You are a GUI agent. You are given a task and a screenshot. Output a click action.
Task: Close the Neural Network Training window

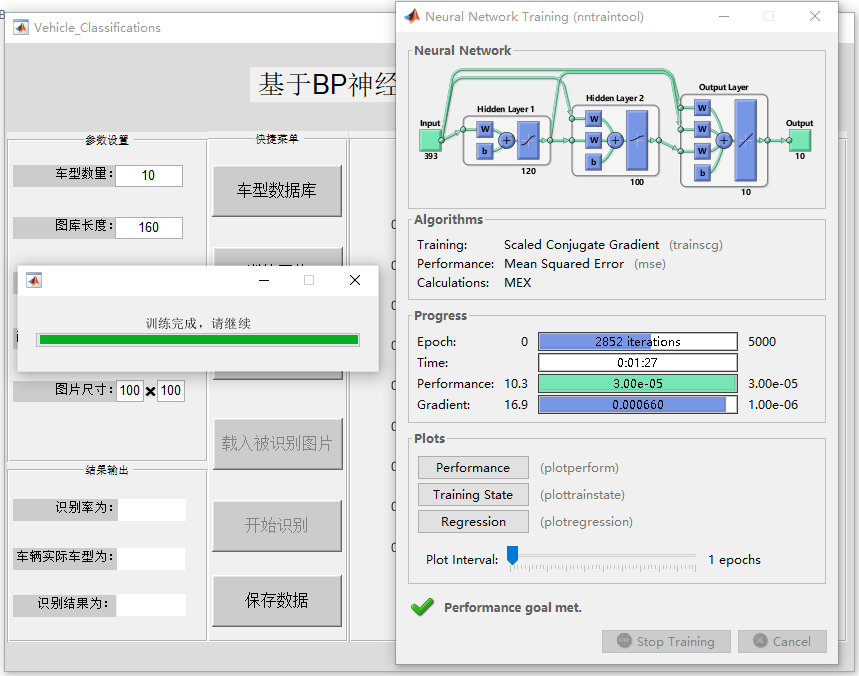815,16
